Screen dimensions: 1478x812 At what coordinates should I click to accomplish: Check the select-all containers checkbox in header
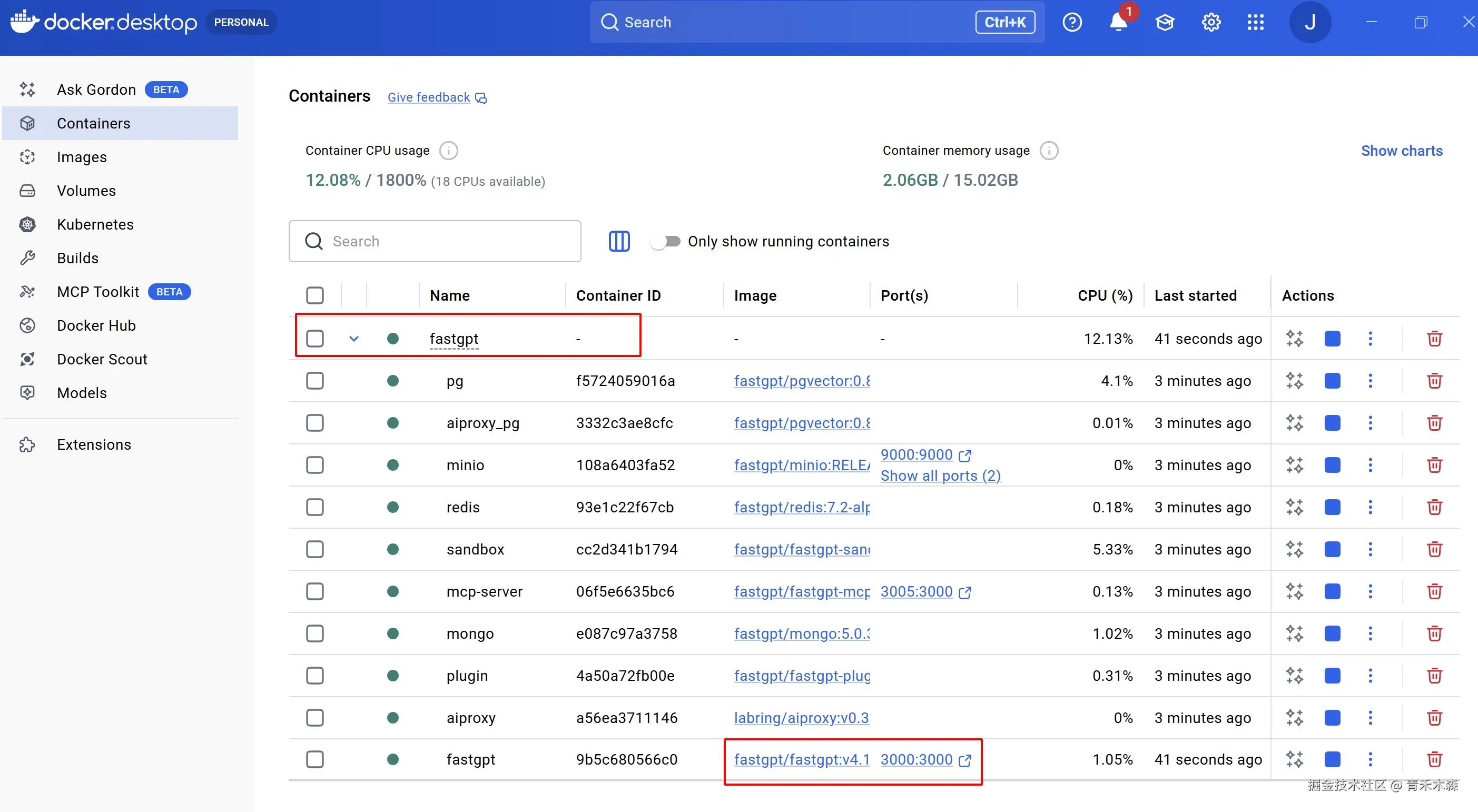point(314,295)
